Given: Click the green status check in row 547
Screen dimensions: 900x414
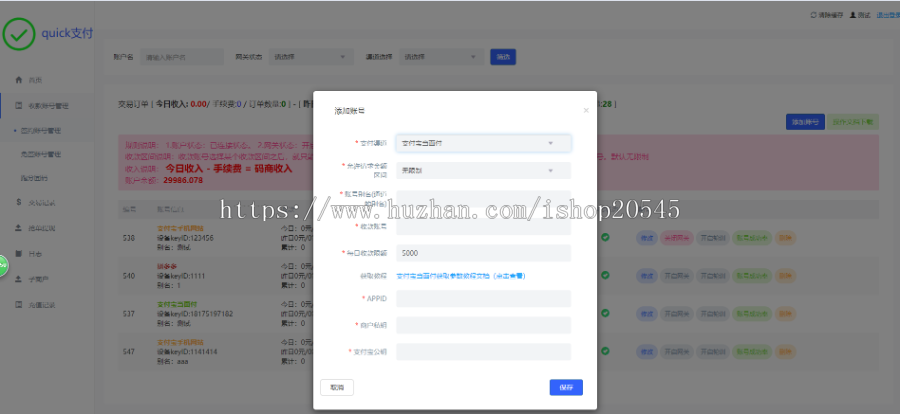Looking at the screenshot, I should click(606, 351).
